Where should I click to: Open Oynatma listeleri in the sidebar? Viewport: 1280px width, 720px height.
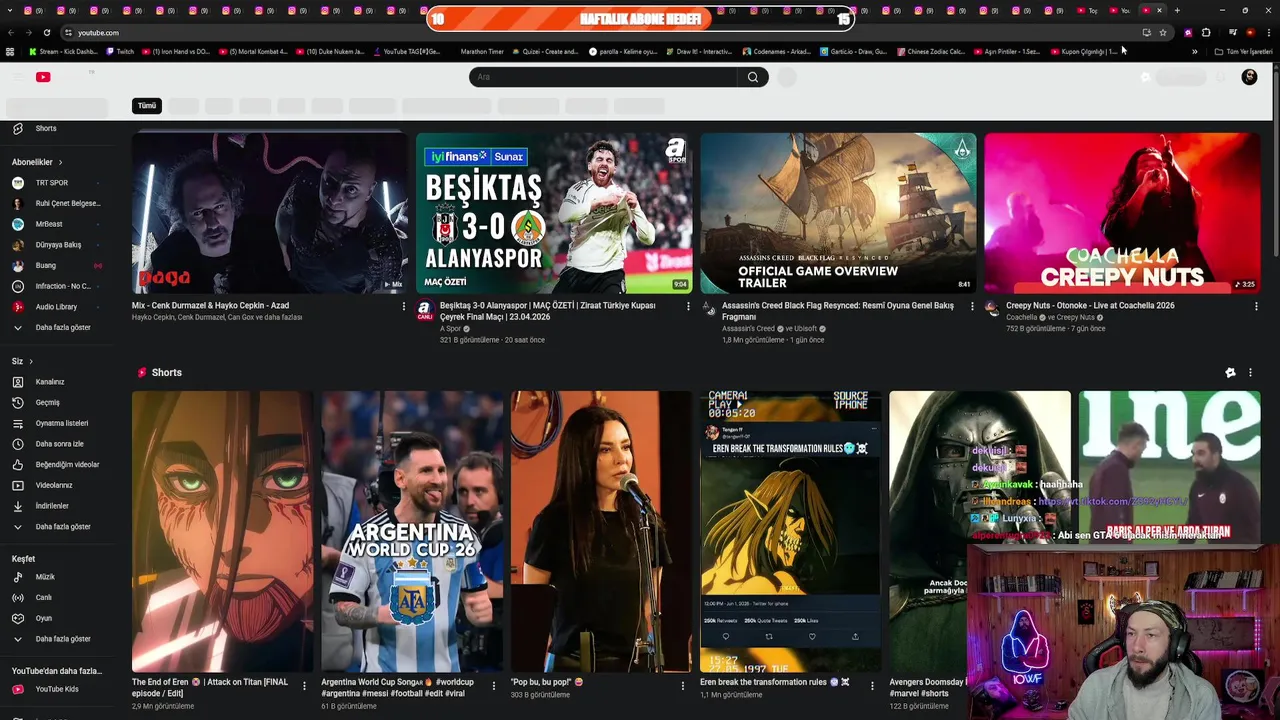(61, 423)
